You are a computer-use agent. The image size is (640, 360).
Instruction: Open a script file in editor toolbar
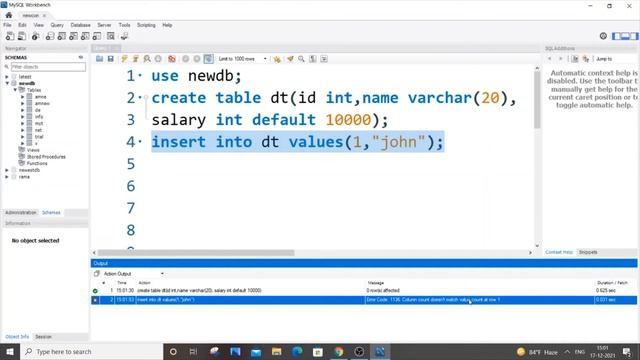click(x=100, y=59)
